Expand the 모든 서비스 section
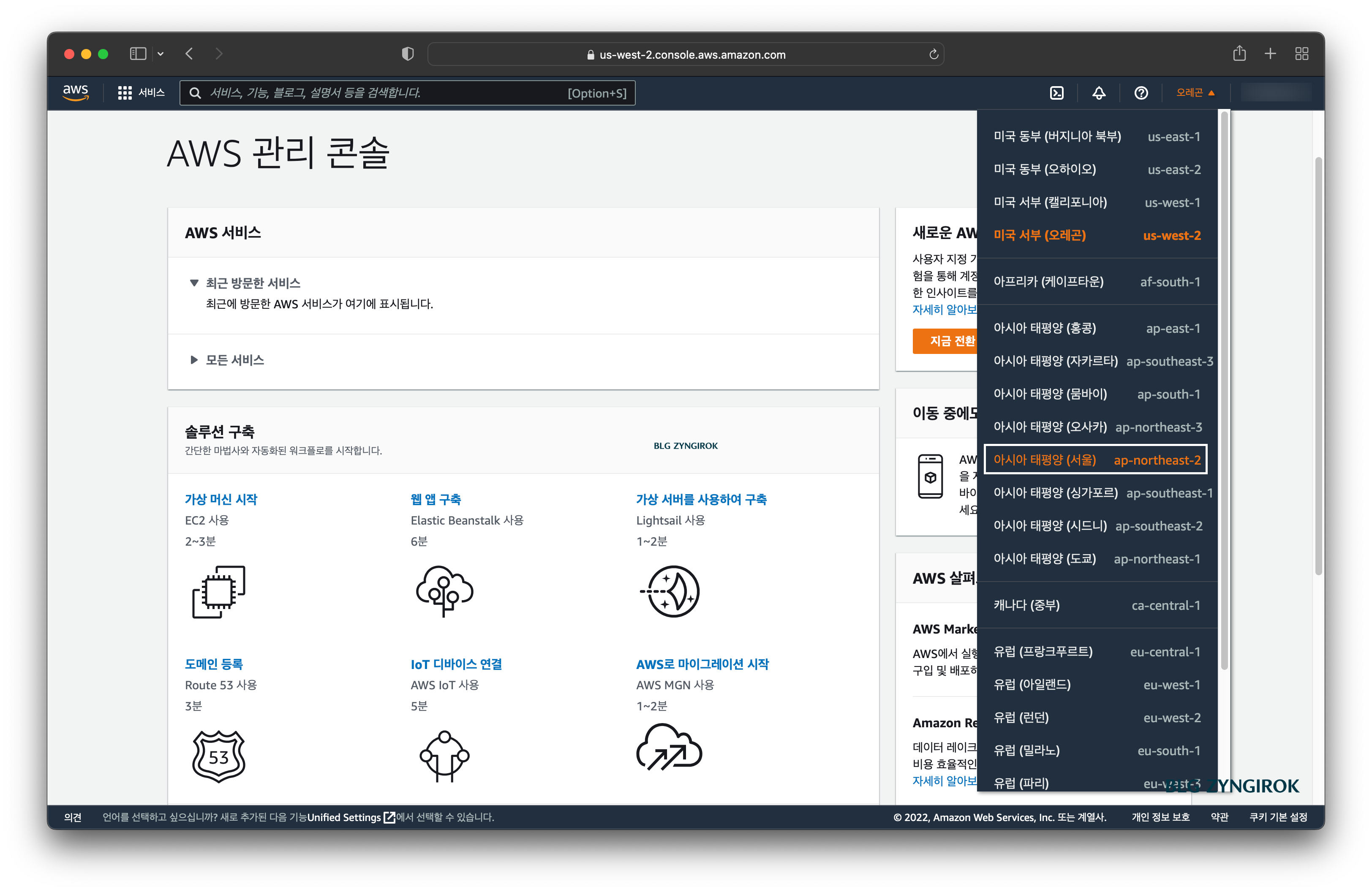 (194, 359)
